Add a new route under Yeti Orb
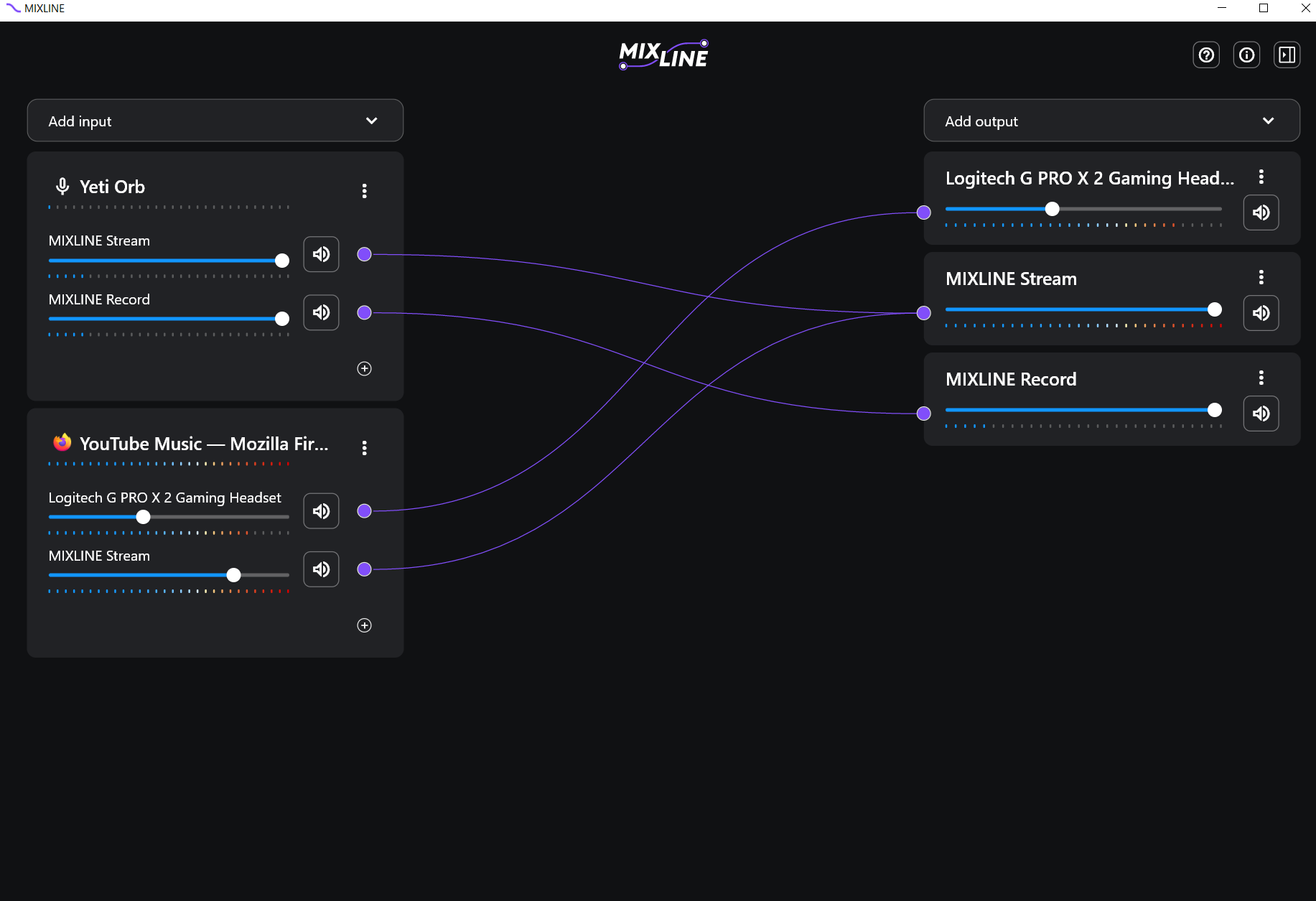Image resolution: width=1316 pixels, height=901 pixels. [365, 368]
